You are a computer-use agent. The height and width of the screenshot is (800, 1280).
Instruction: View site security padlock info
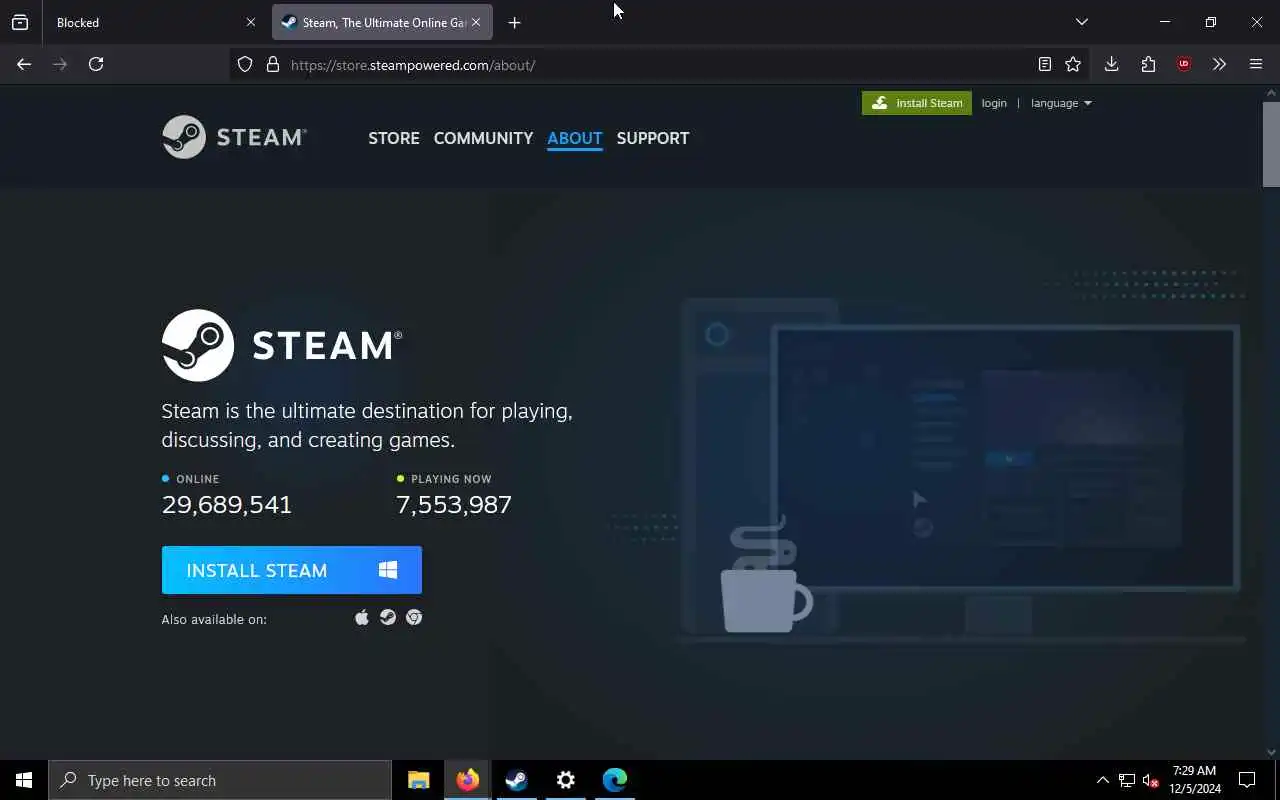[x=272, y=65]
